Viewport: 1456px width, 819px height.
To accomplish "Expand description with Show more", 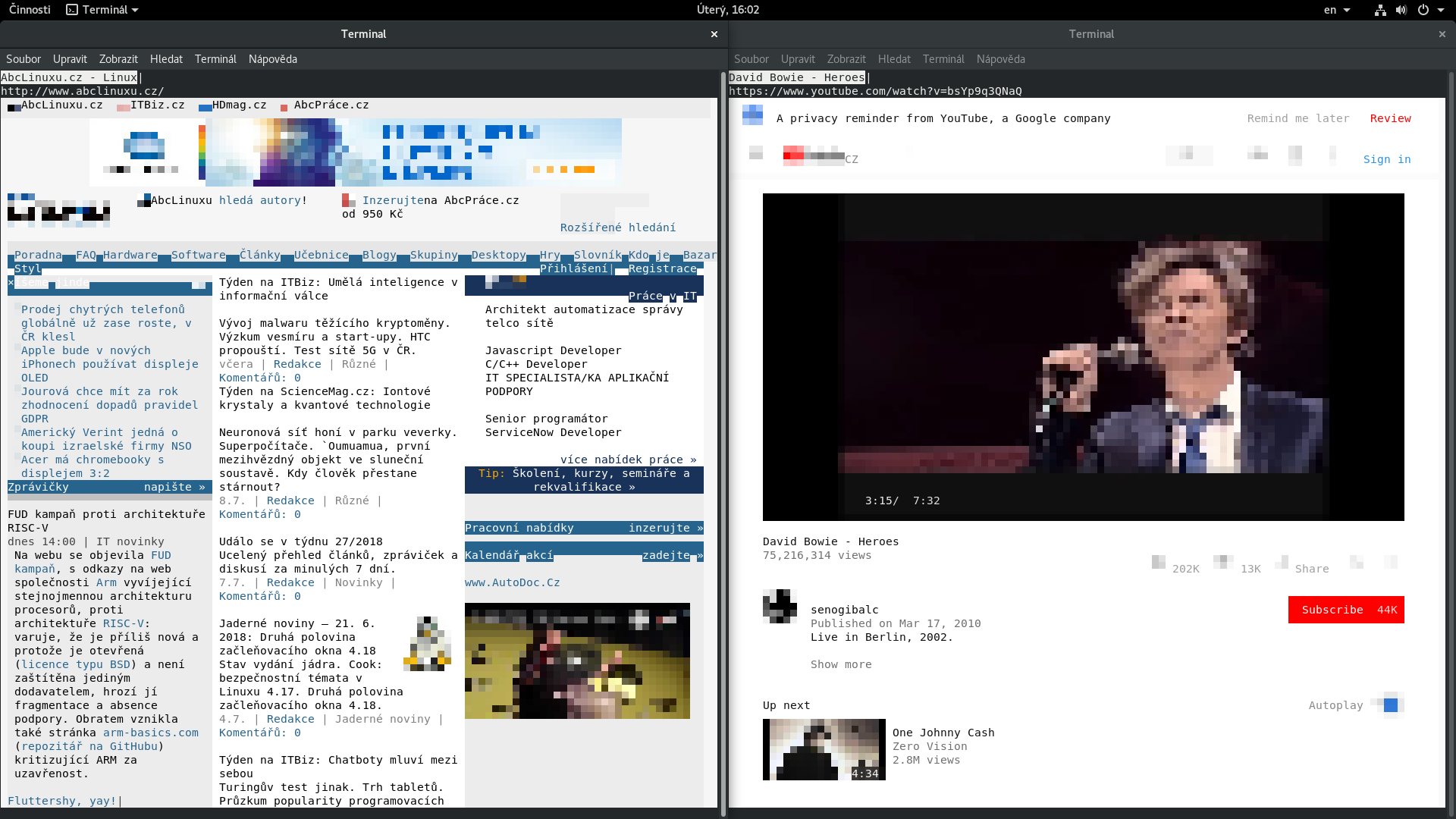I will click(841, 665).
